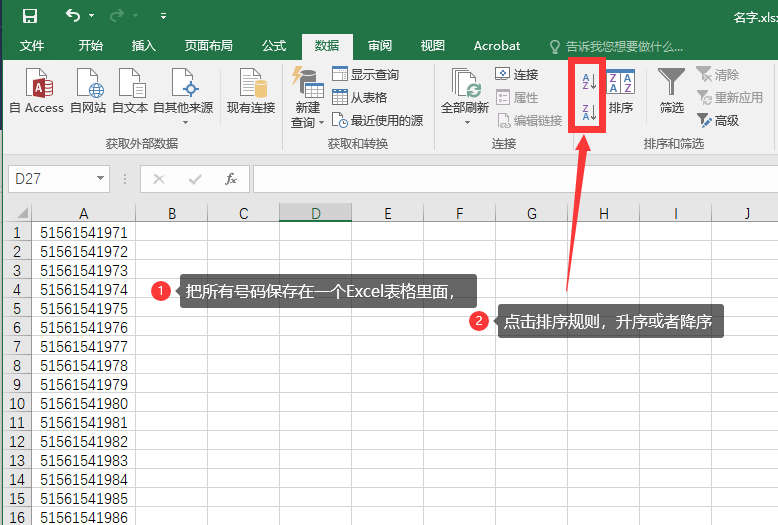Click 重新应用 filter button
The image size is (778, 525).
click(730, 97)
